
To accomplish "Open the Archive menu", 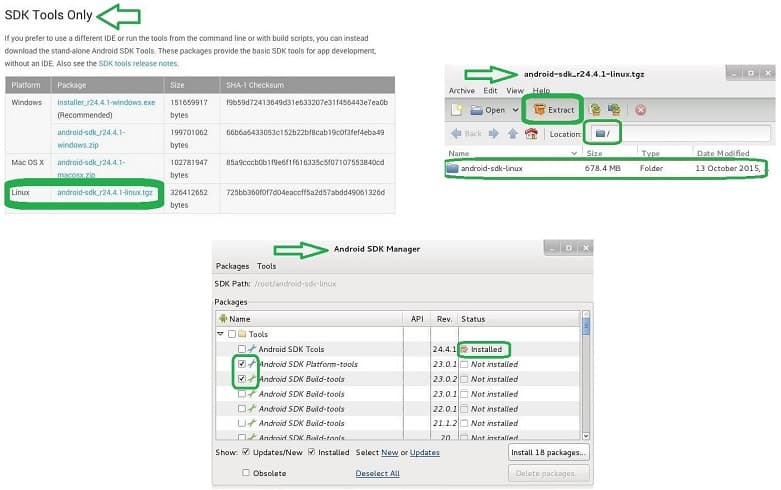I will (x=462, y=91).
